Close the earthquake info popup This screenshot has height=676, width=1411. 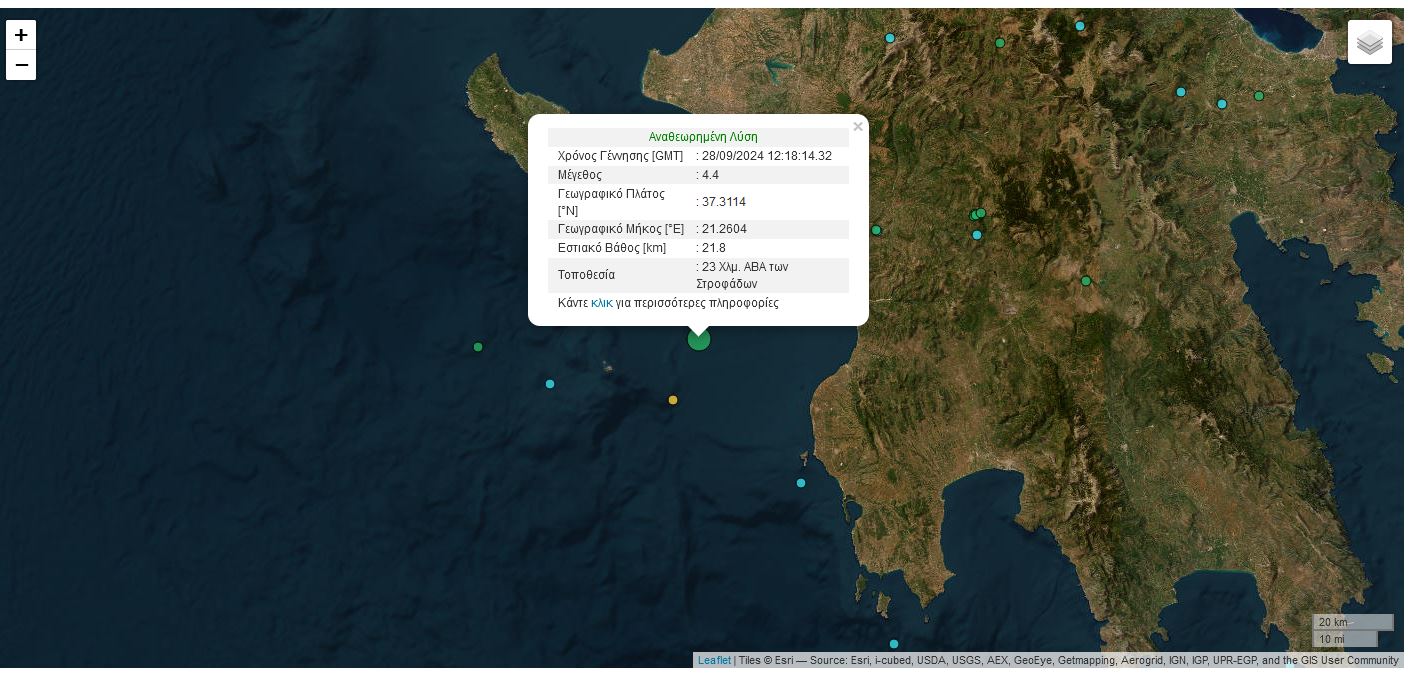[857, 127]
